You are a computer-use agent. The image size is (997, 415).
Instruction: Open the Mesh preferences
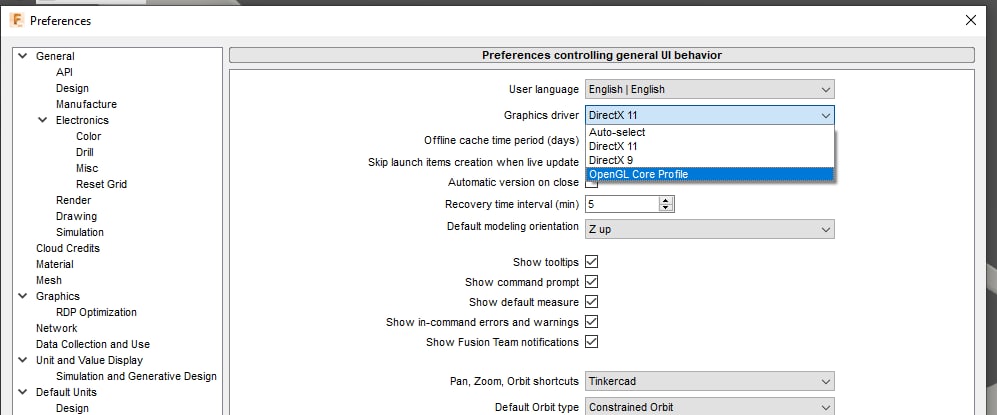point(49,280)
